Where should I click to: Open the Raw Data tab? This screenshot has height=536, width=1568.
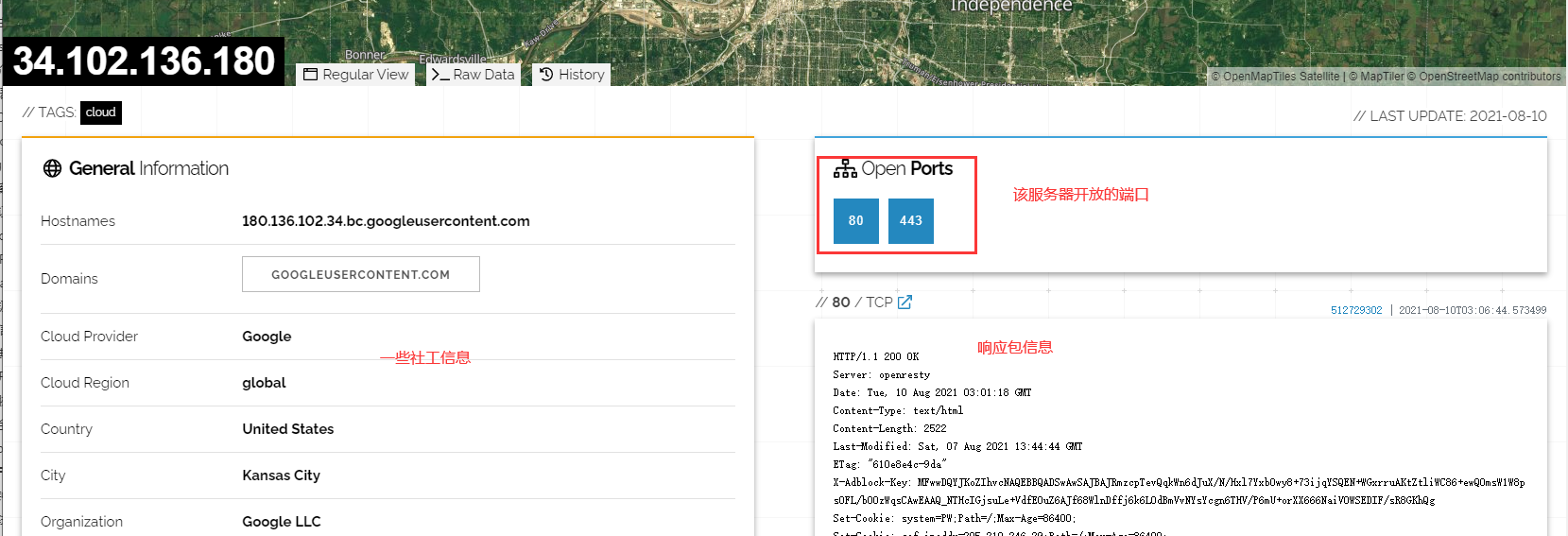[473, 75]
